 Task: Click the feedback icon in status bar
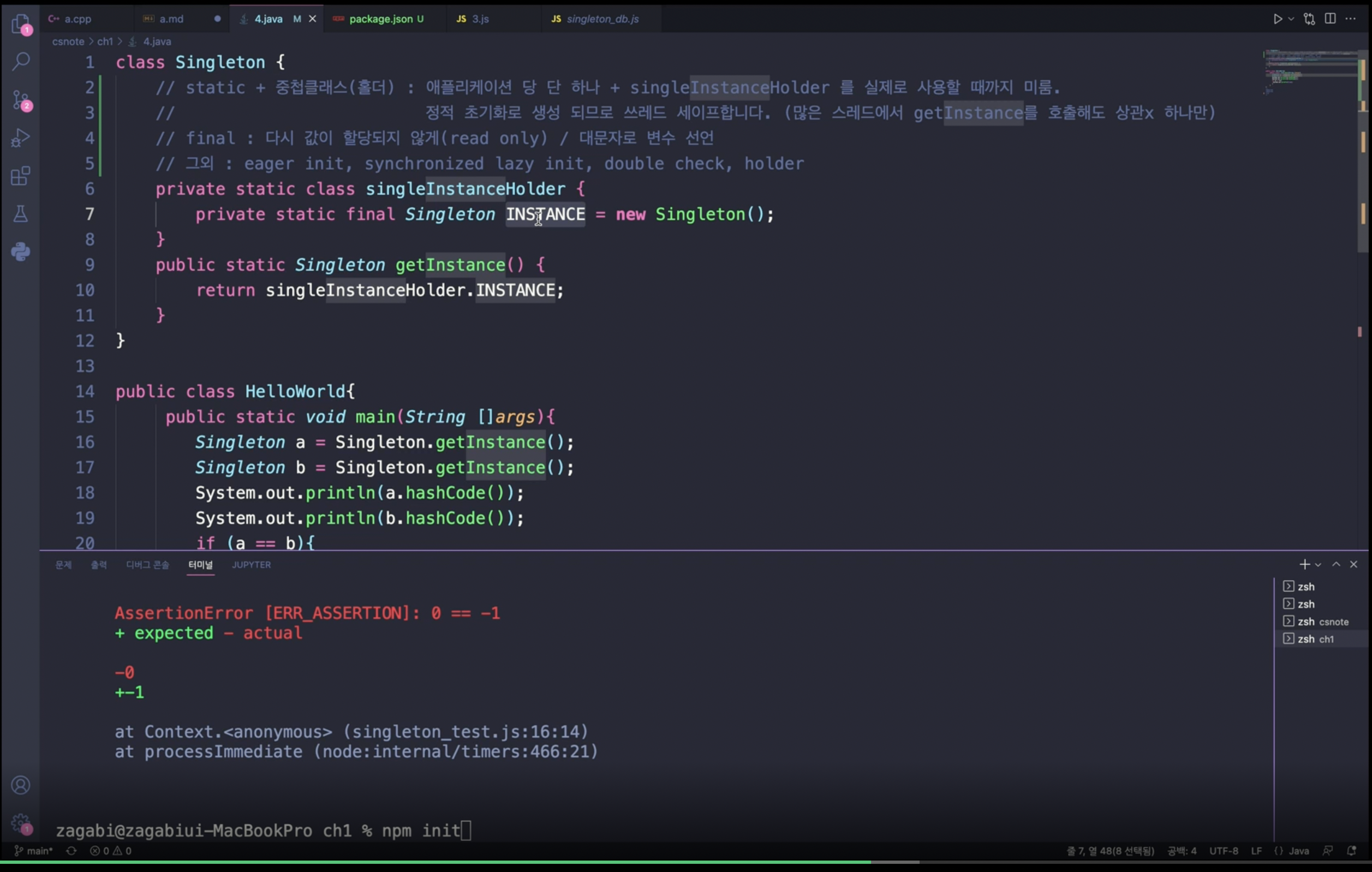coord(1328,851)
